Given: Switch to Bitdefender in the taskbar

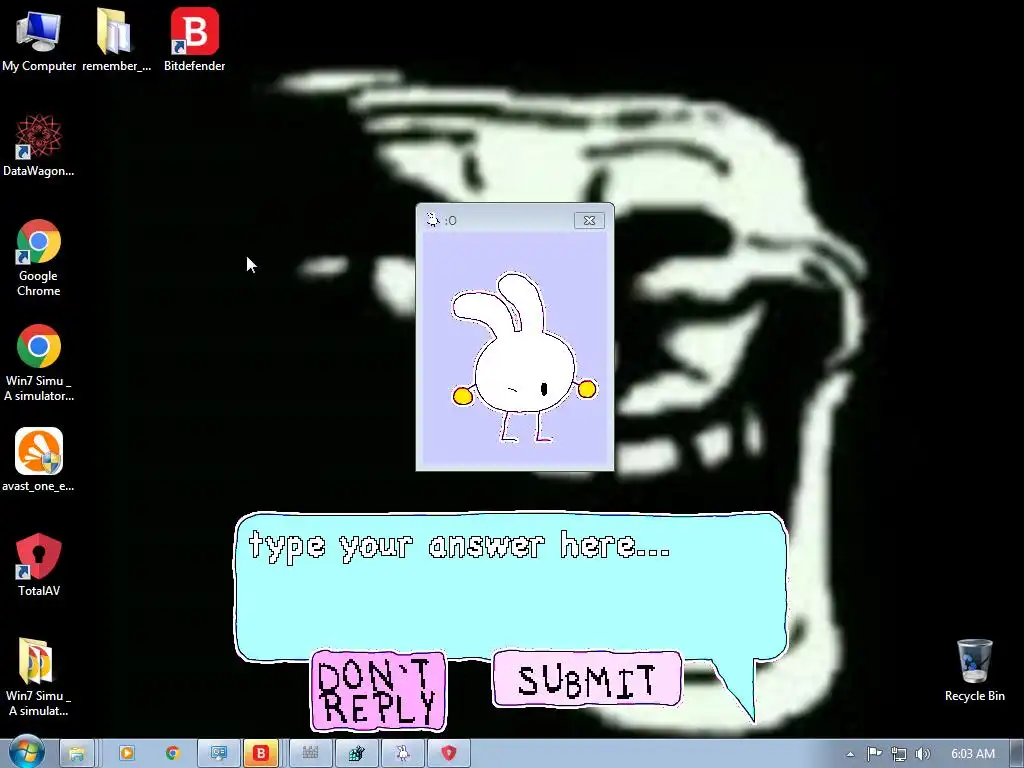Looking at the screenshot, I should click(261, 754).
